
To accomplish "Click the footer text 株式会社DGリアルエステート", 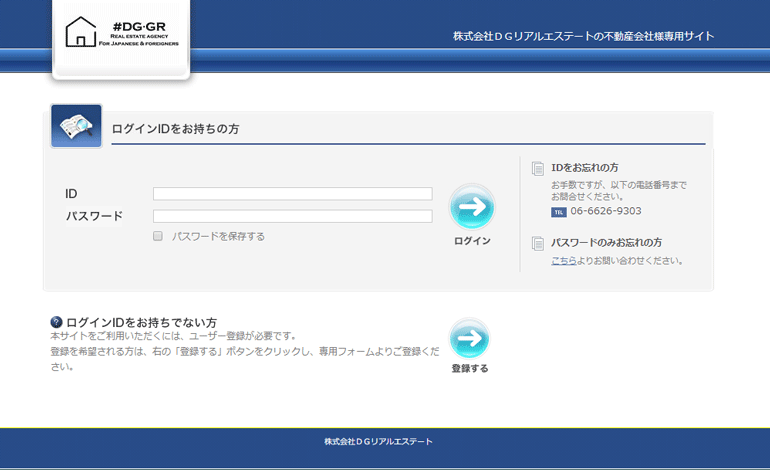I will (x=378, y=442).
